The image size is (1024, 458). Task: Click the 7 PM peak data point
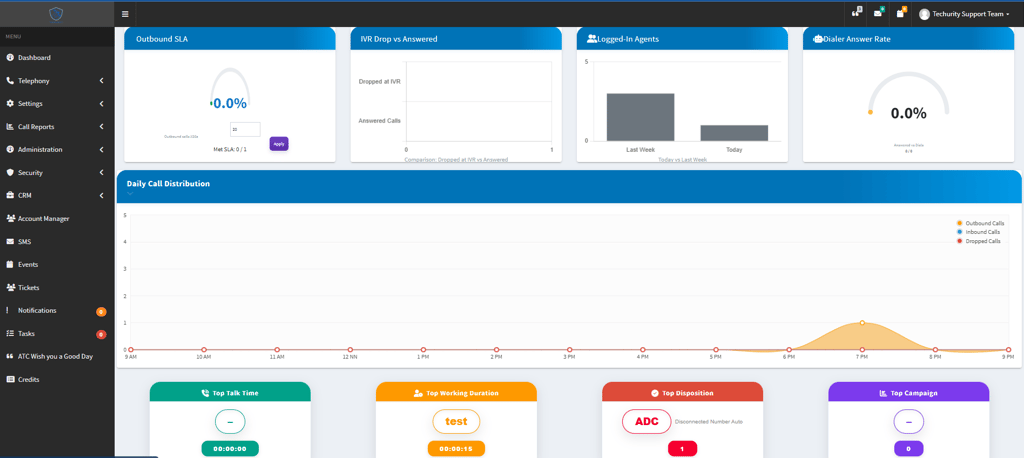point(862,323)
